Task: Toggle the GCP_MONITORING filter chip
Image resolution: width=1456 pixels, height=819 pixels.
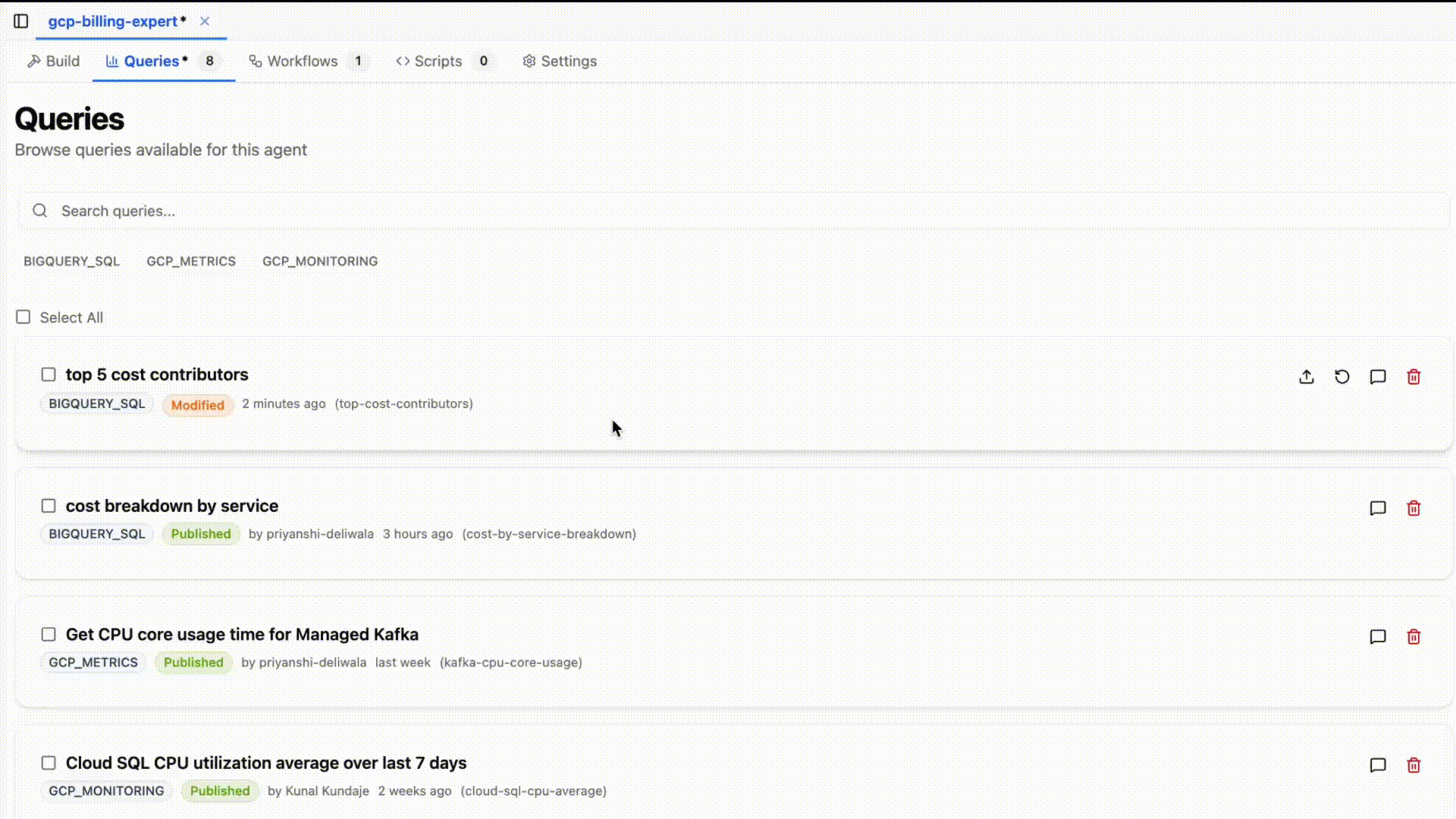Action: point(320,261)
